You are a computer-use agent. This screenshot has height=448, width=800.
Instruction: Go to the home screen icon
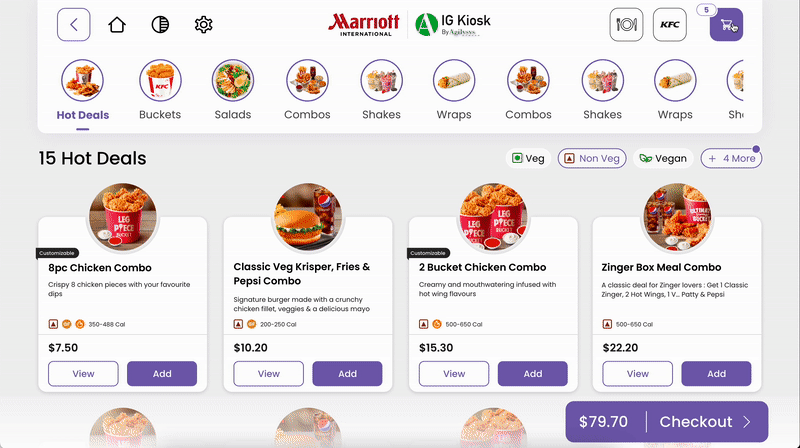tap(117, 24)
